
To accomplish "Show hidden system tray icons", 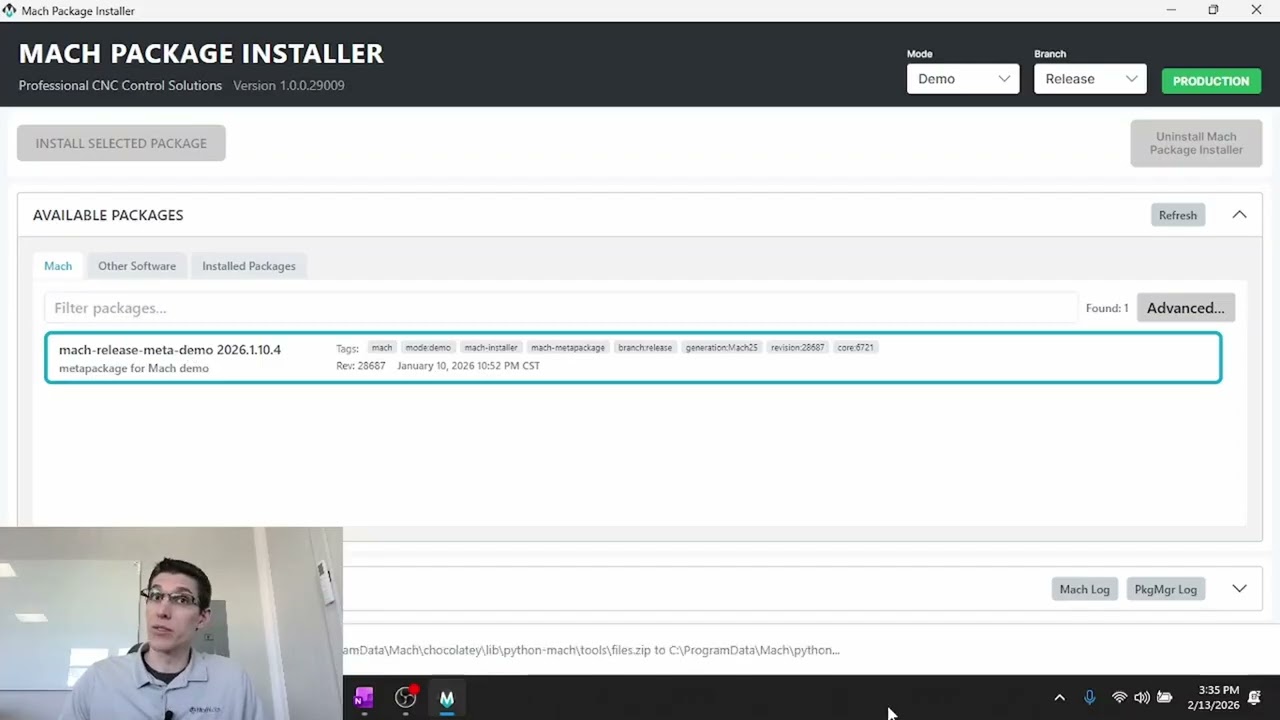I will coord(1060,698).
